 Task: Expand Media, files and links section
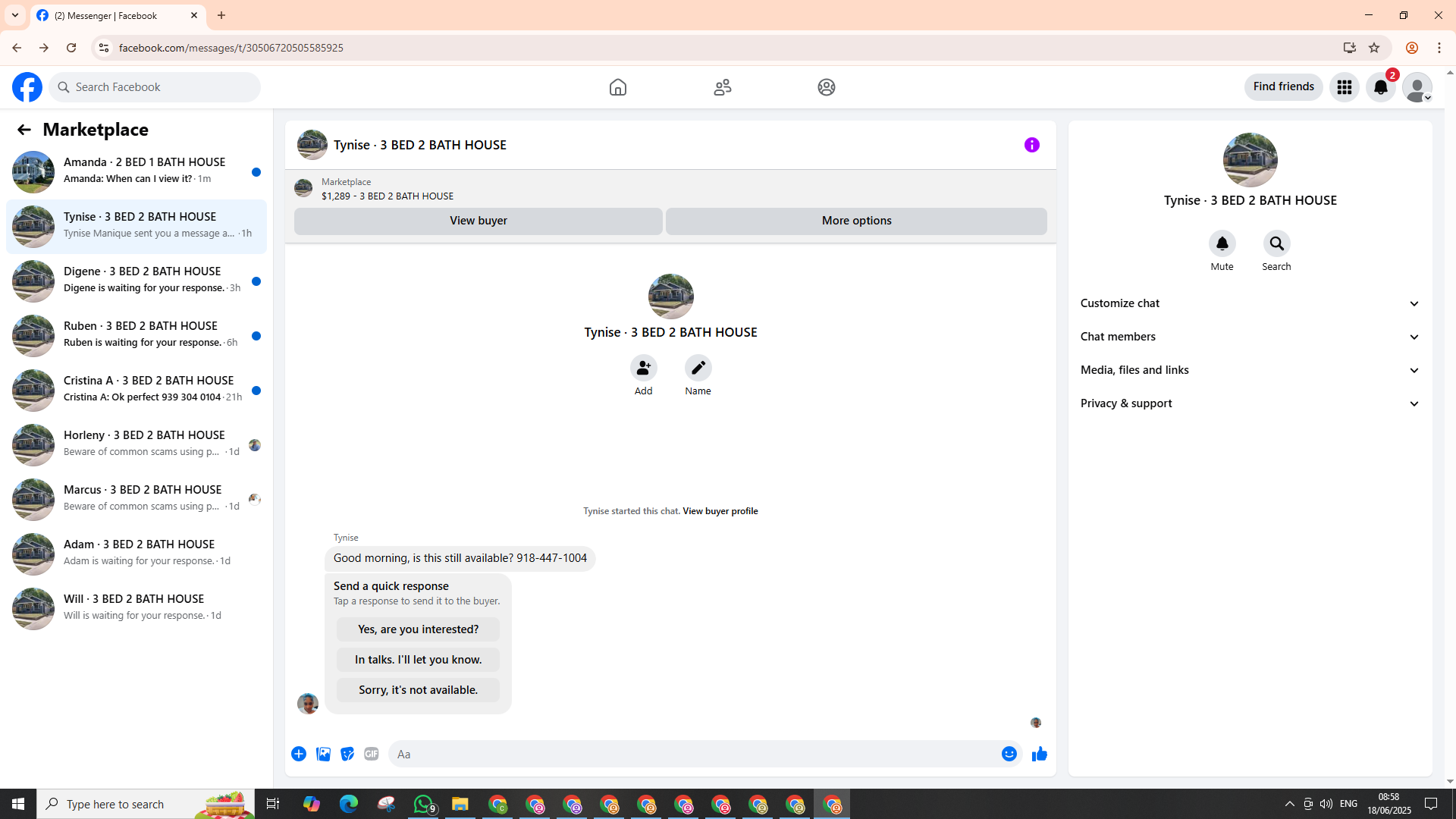[1250, 370]
